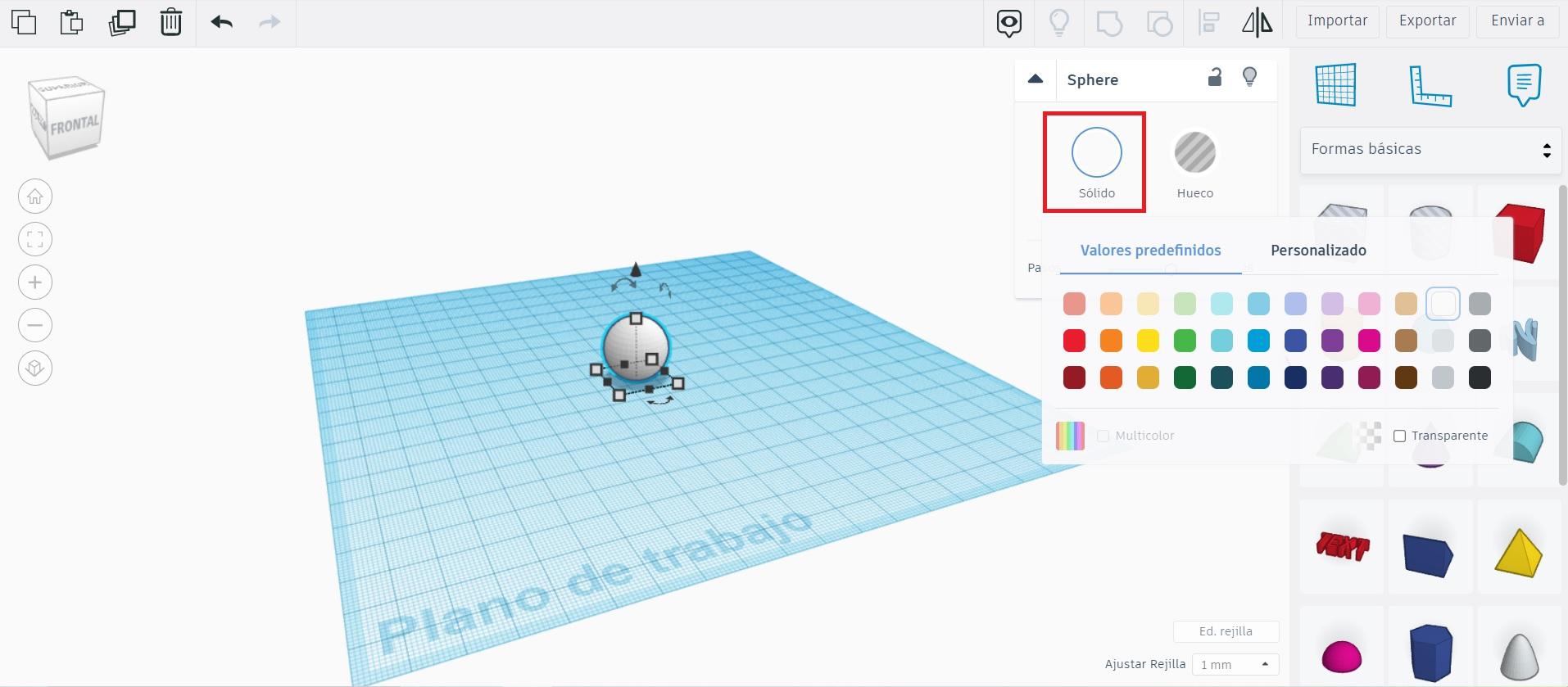Viewport: 1568px width, 687px height.
Task: Pick the pink Half Sphere shape
Action: [1342, 657]
